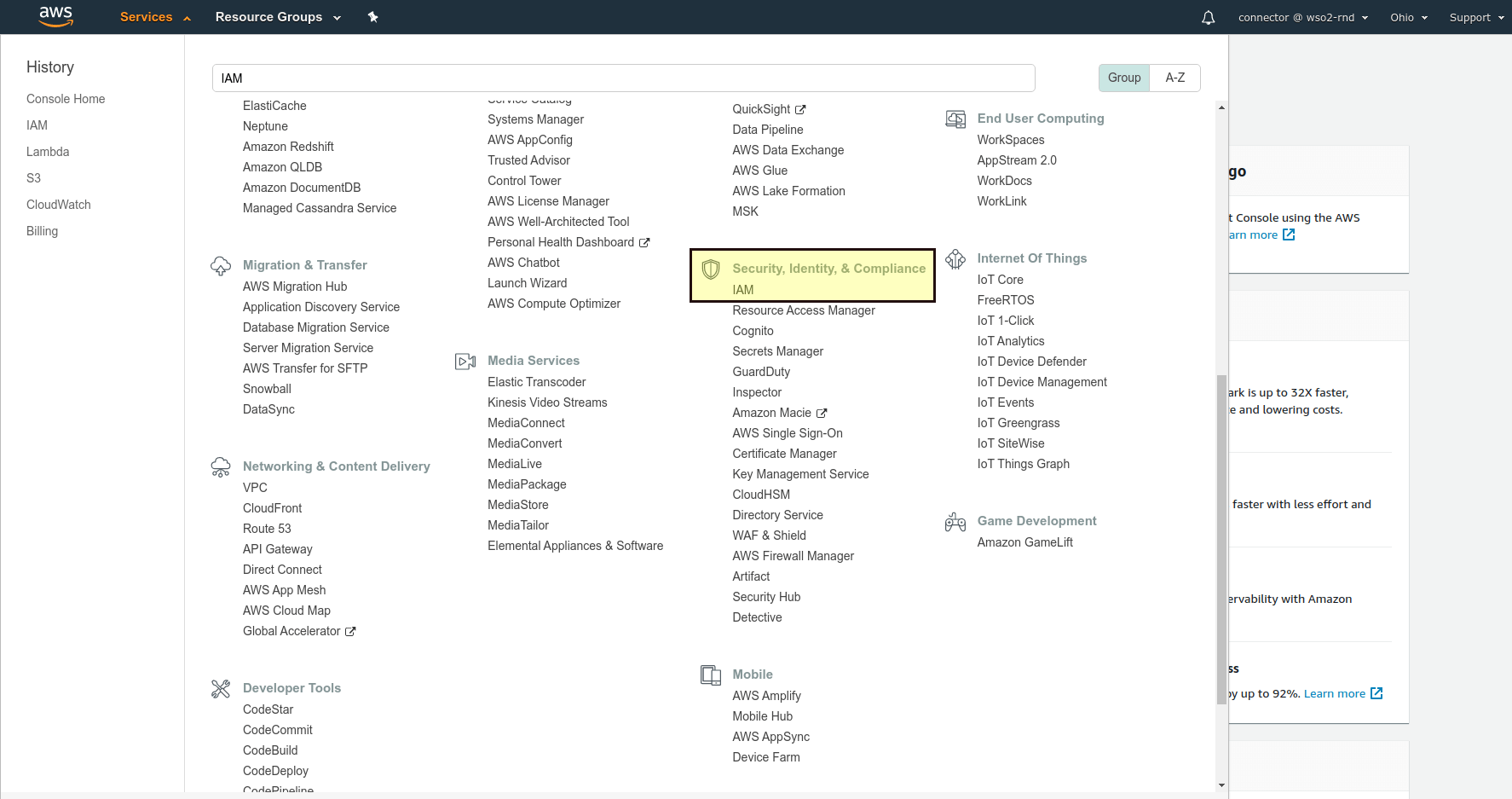1512x799 pixels.
Task: Open Key Management Service
Action: (801, 474)
